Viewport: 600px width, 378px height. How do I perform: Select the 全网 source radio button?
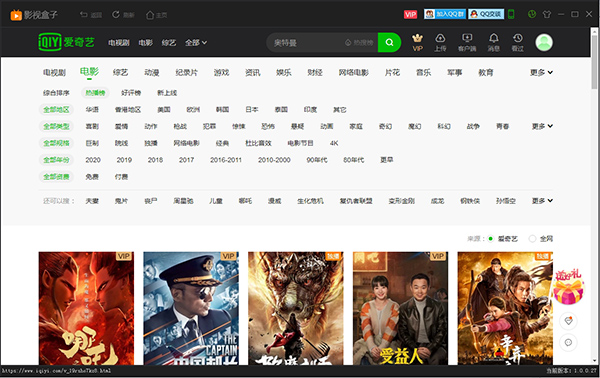tap(532, 239)
